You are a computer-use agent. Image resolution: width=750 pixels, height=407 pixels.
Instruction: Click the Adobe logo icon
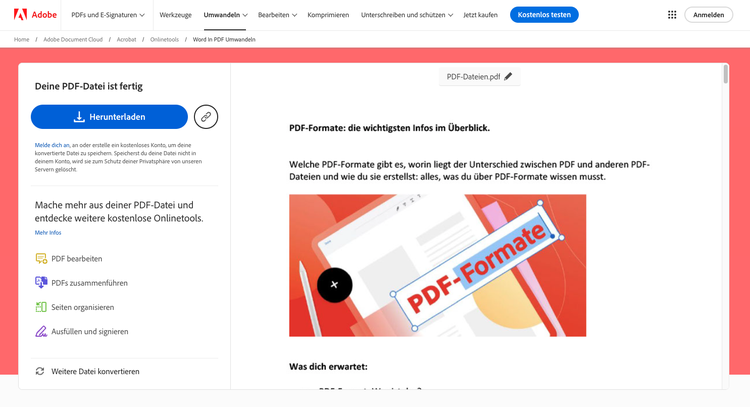[20, 14]
